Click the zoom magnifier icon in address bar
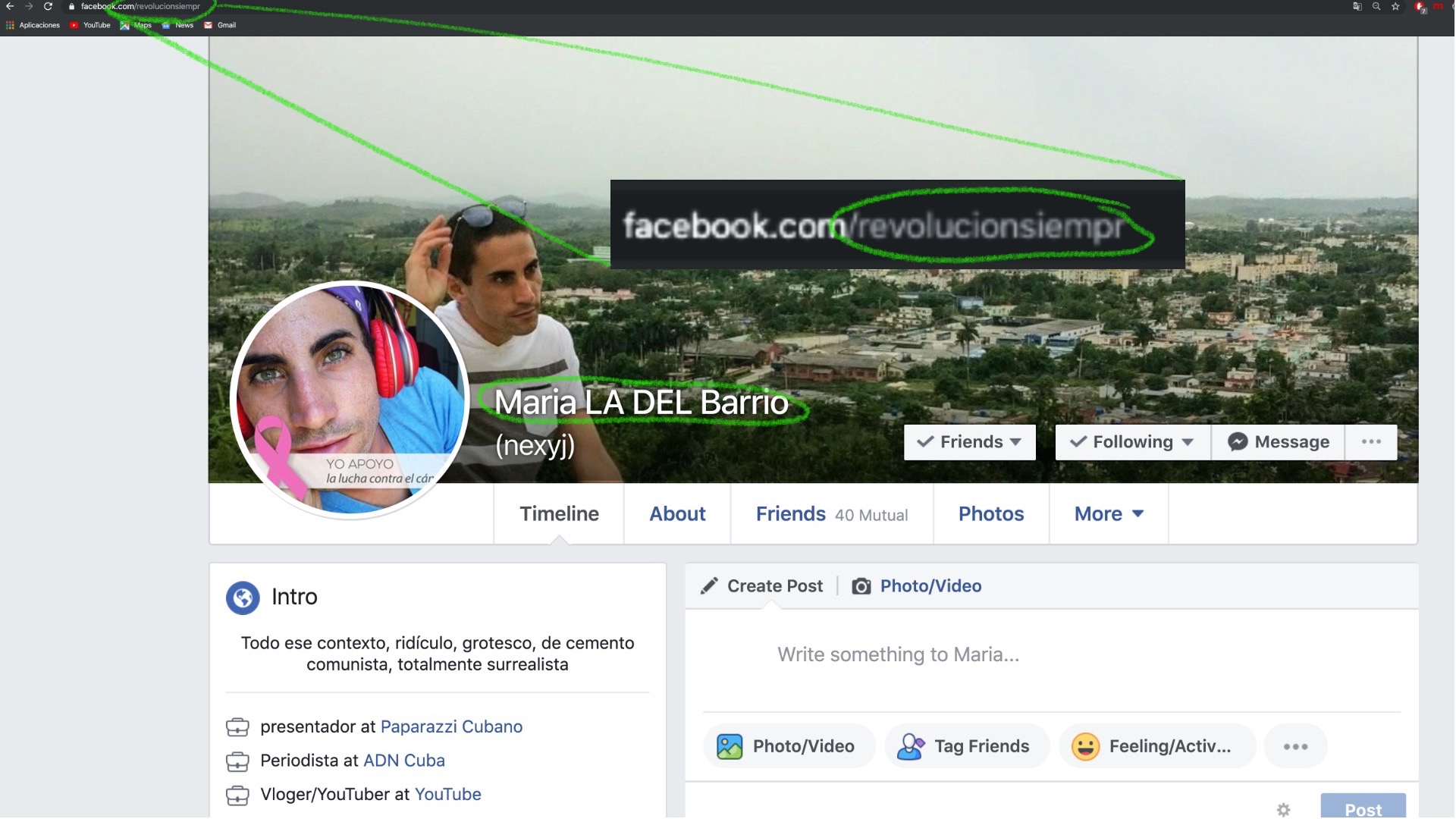 (x=1376, y=6)
